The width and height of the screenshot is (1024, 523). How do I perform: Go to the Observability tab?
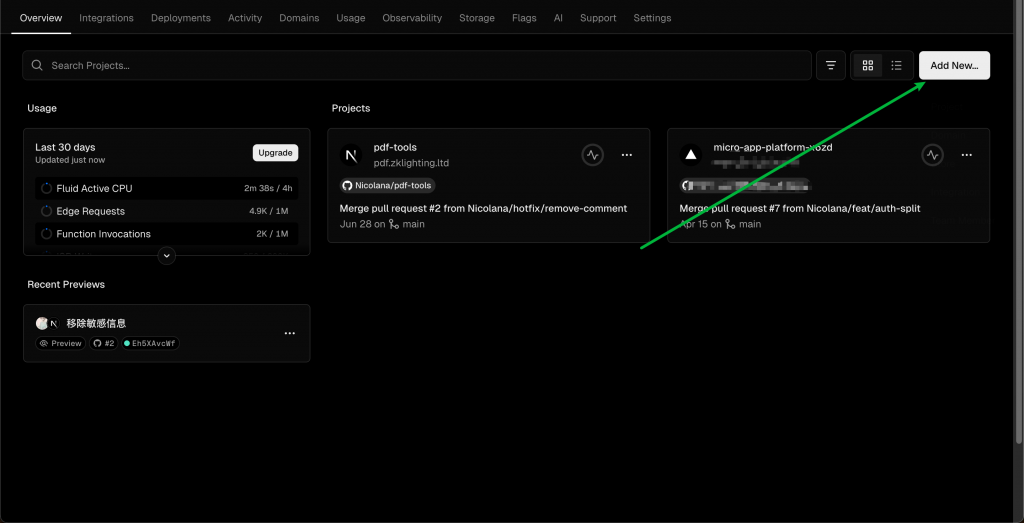tap(412, 18)
